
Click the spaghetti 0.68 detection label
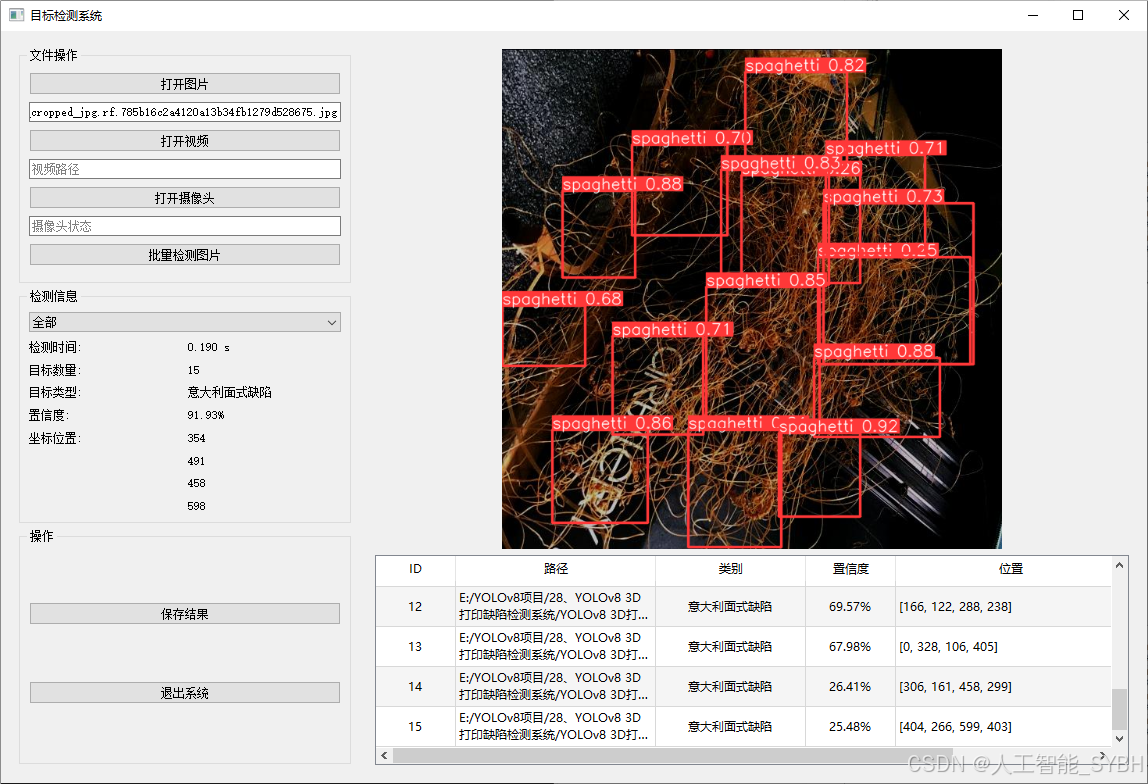pos(562,299)
